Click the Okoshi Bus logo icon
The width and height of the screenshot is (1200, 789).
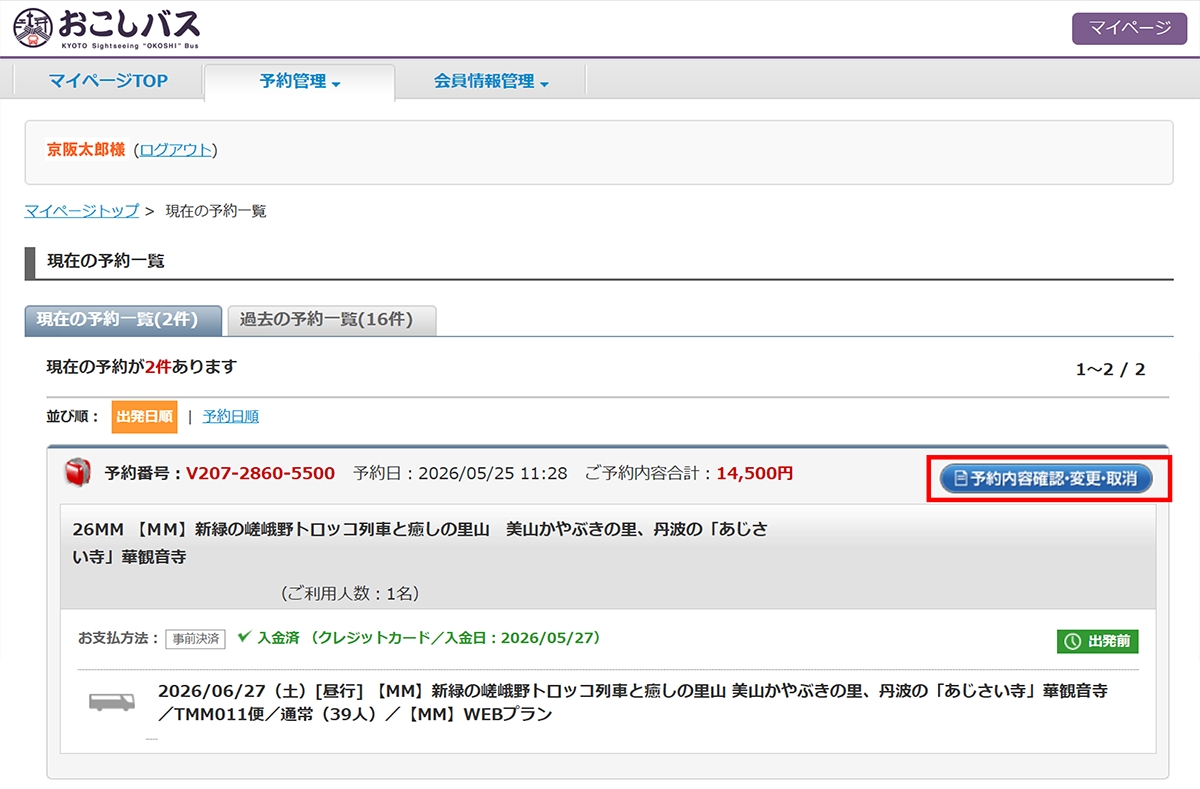(32, 28)
